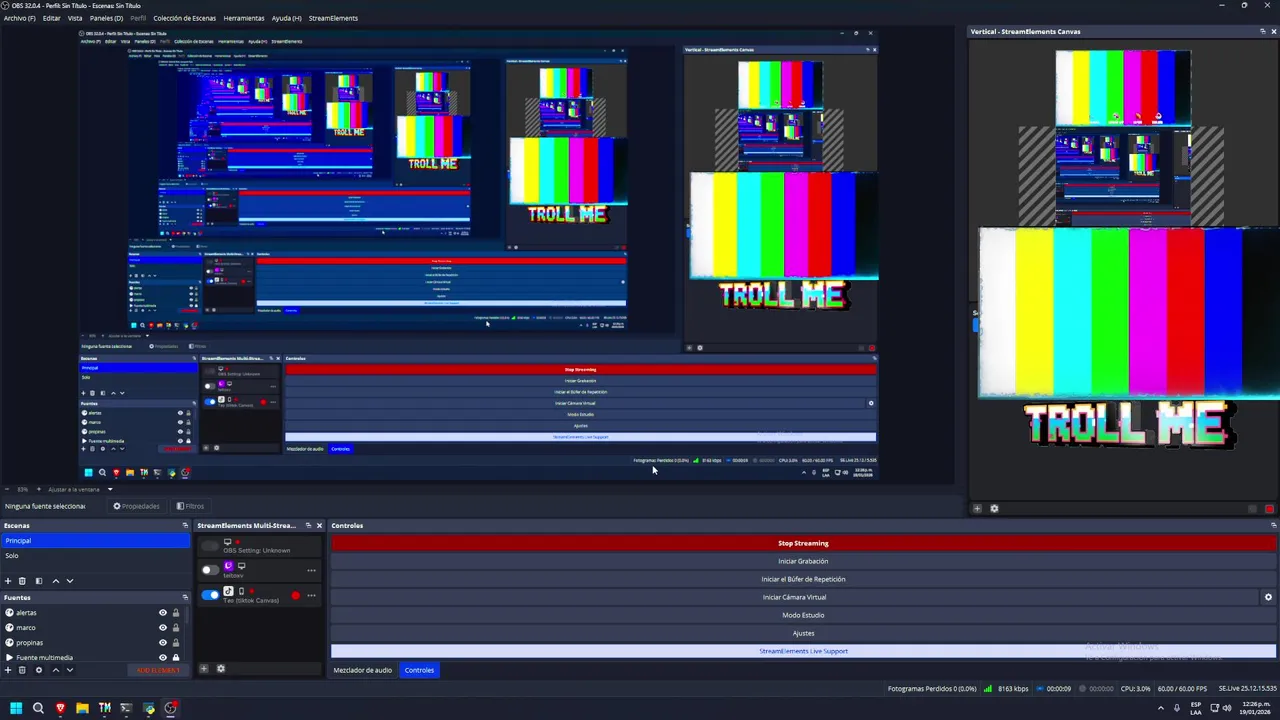Open the Vista menu
Viewport: 1280px width, 720px height.
75,18
